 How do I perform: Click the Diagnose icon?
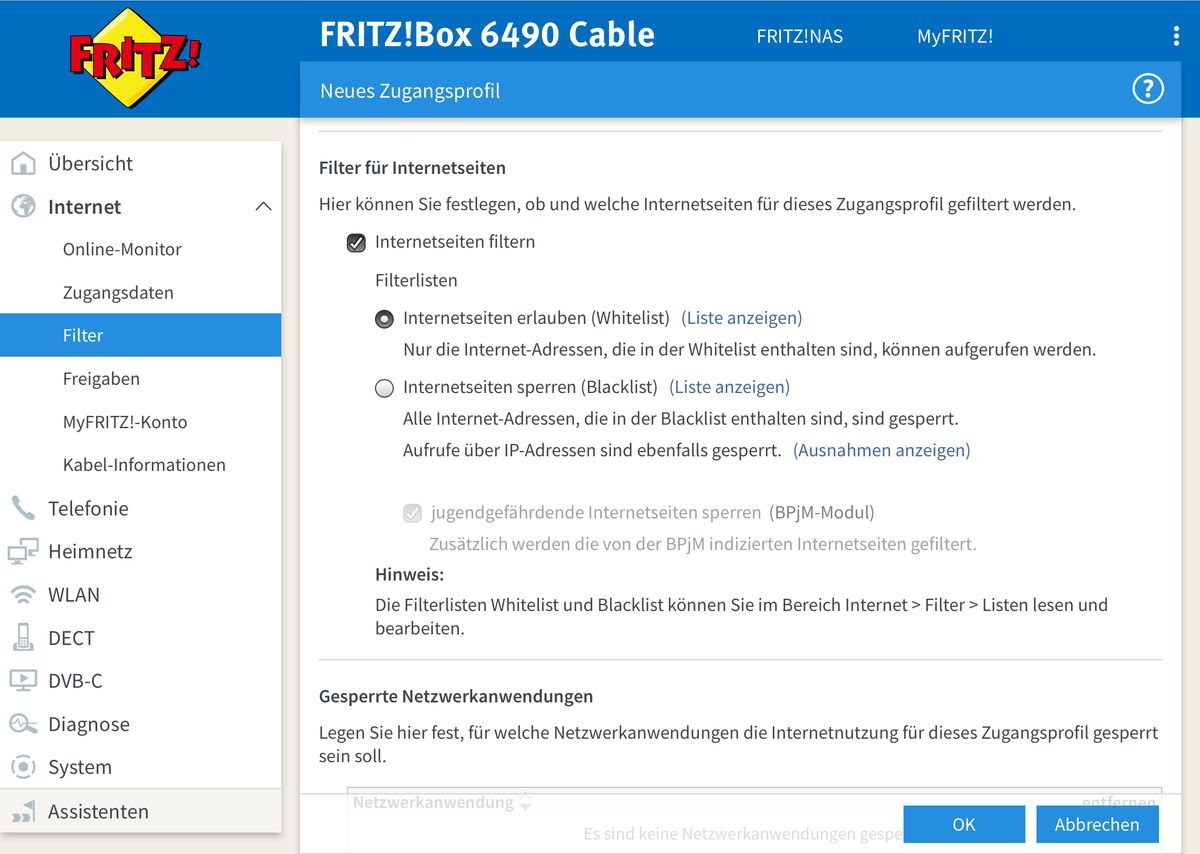tap(22, 724)
